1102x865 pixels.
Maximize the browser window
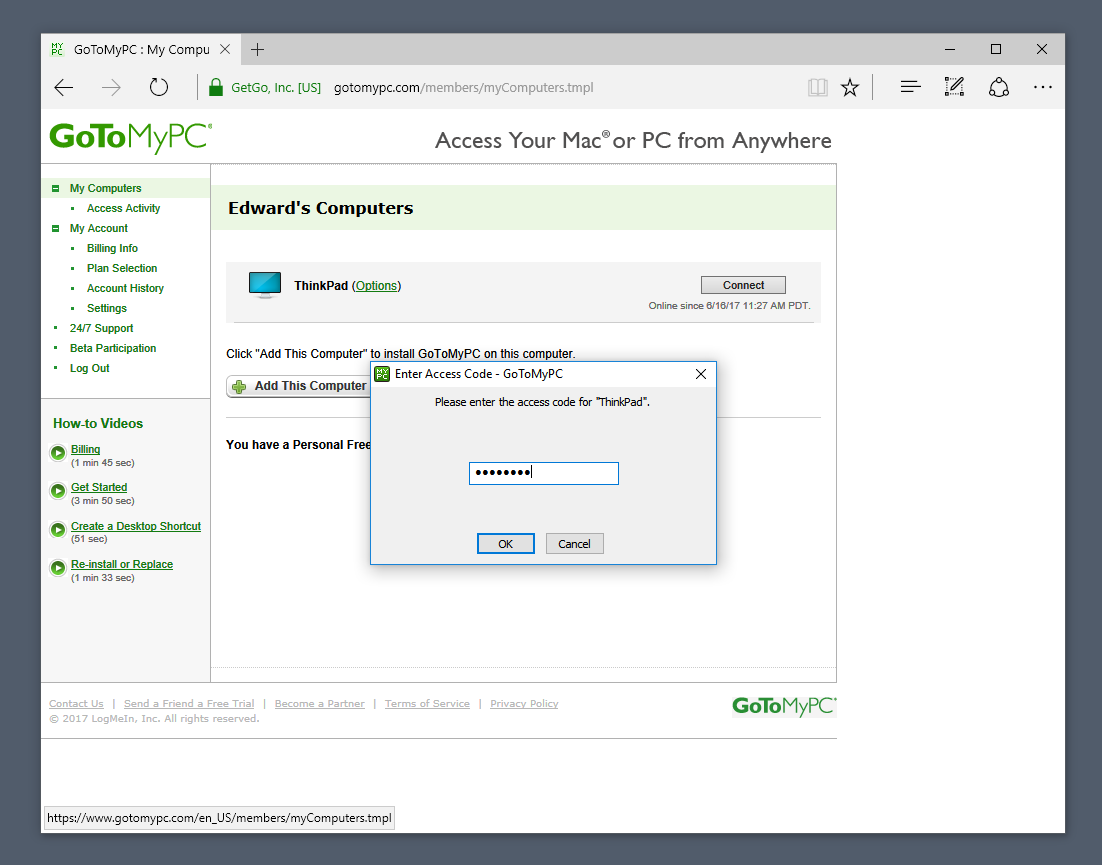click(x=995, y=49)
